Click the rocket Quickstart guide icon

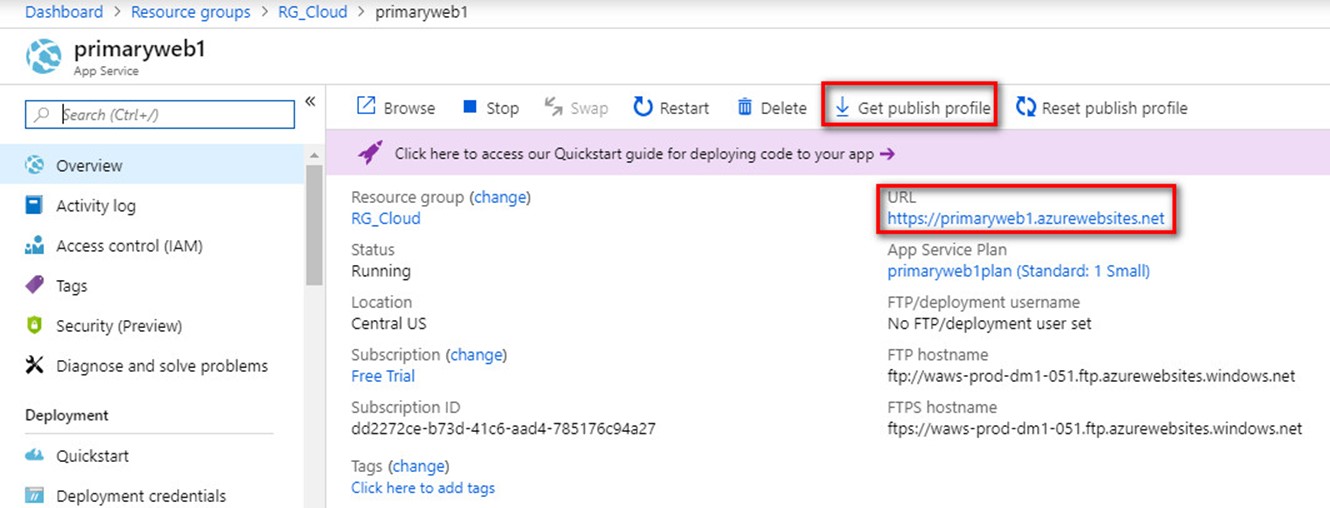tap(371, 153)
